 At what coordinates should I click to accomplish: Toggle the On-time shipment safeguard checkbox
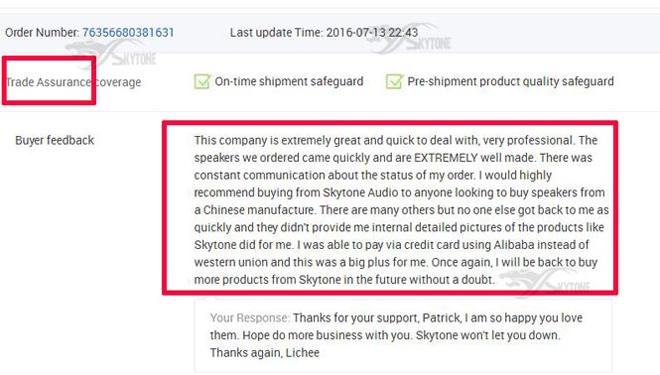(202, 81)
